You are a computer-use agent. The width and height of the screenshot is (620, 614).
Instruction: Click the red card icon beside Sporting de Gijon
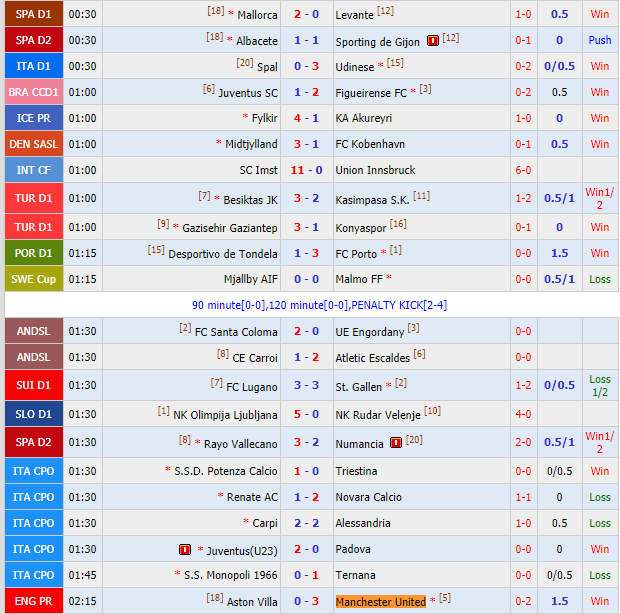click(x=433, y=40)
